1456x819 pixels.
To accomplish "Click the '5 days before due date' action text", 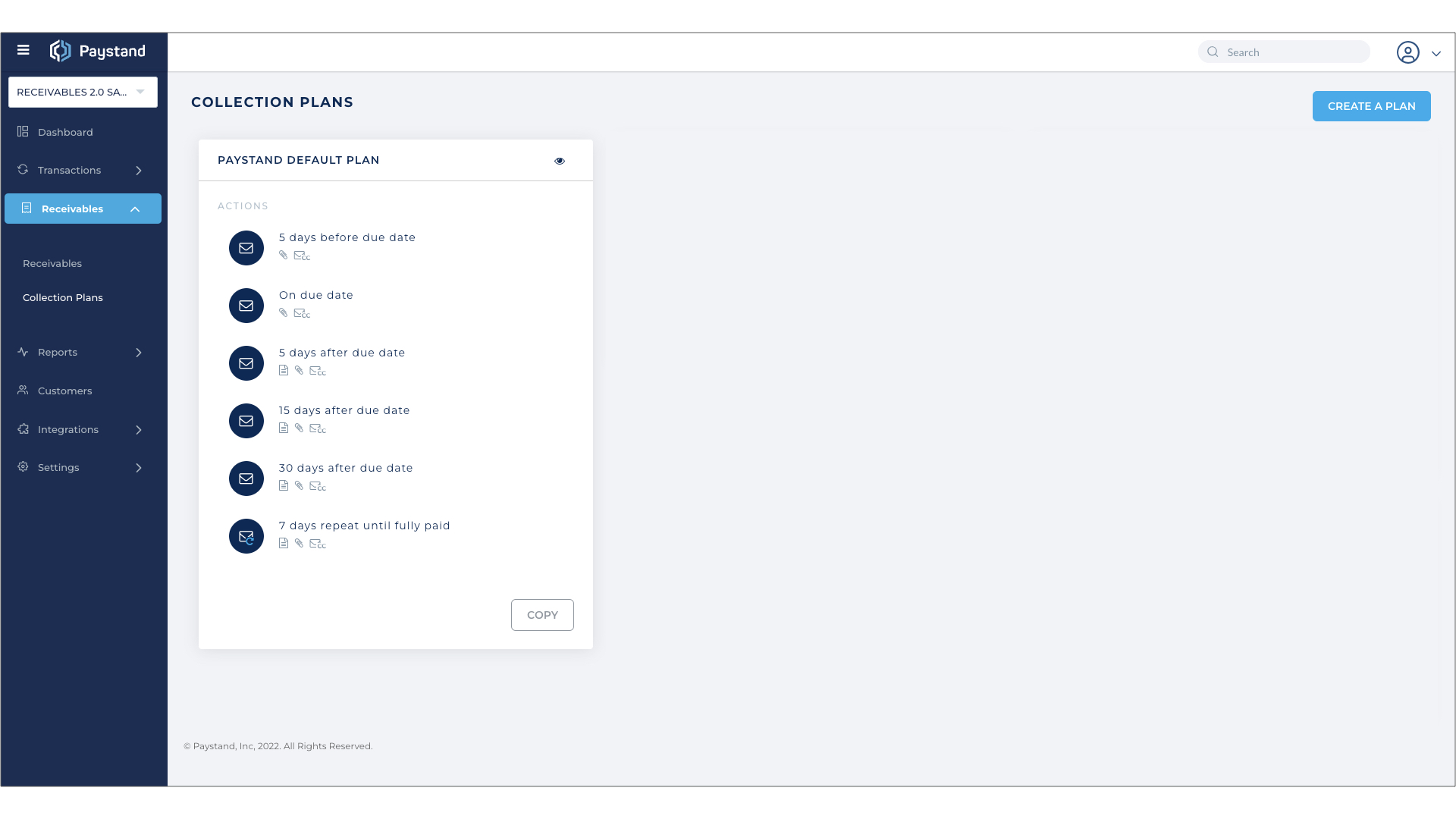I will [x=347, y=237].
